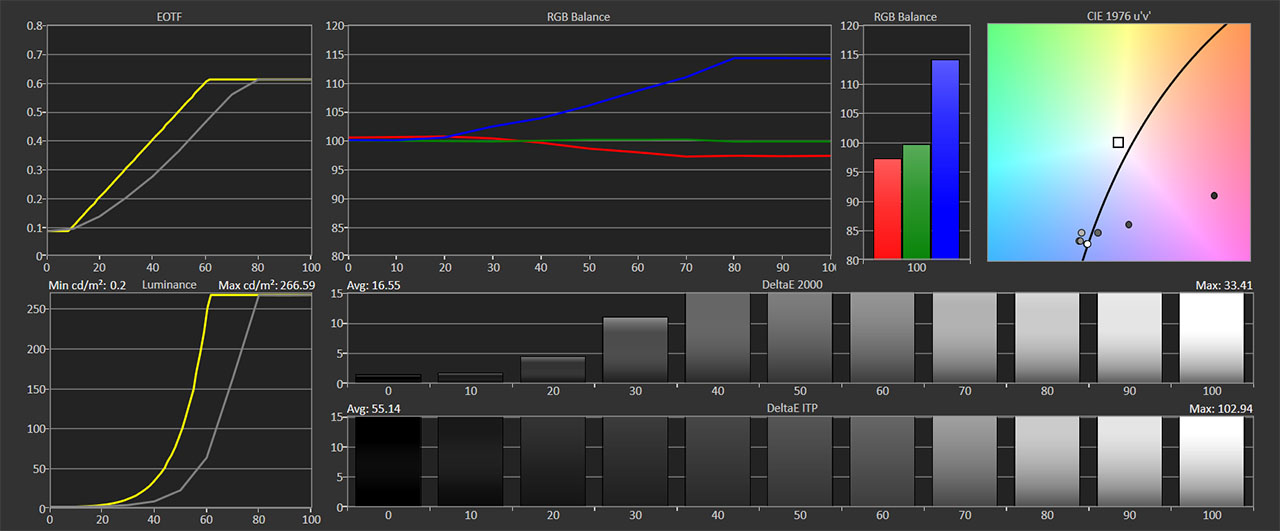Select the 100 white swatch in DeltaE 2000
Screen dimensions: 1280x531
click(x=1212, y=338)
